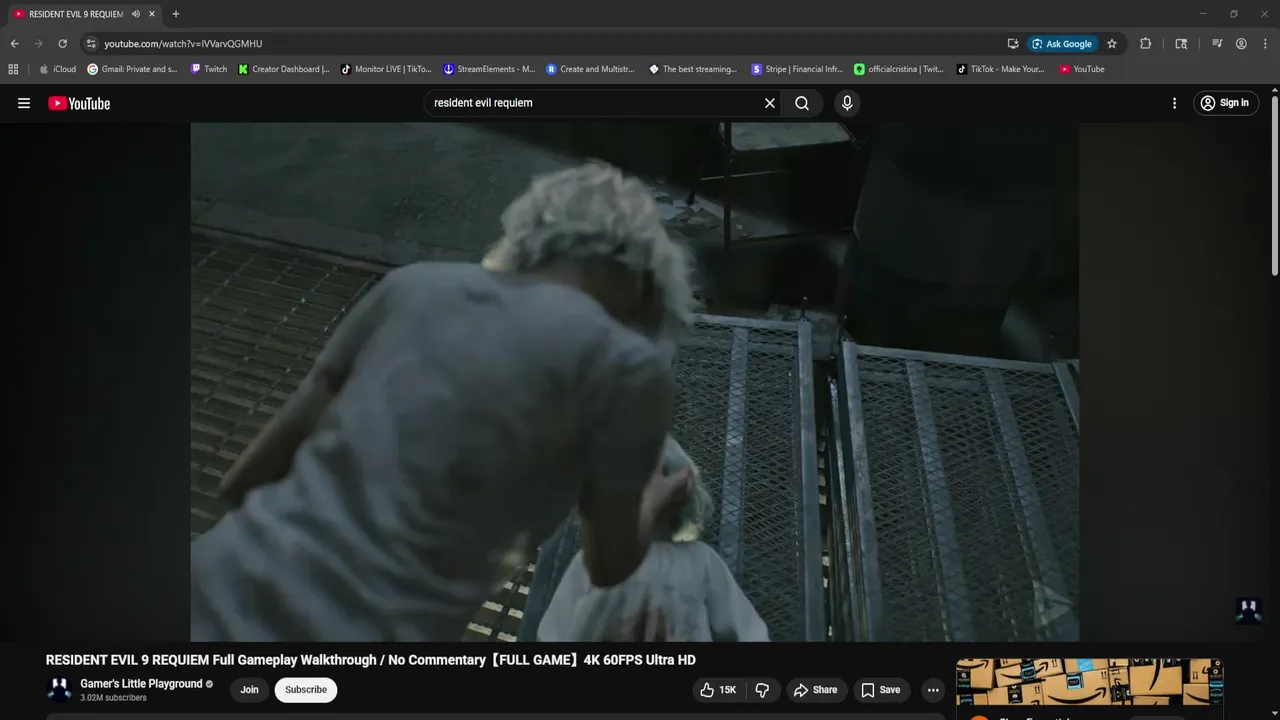The image size is (1280, 720).
Task: Open the browser profile avatar
Action: 1241,44
